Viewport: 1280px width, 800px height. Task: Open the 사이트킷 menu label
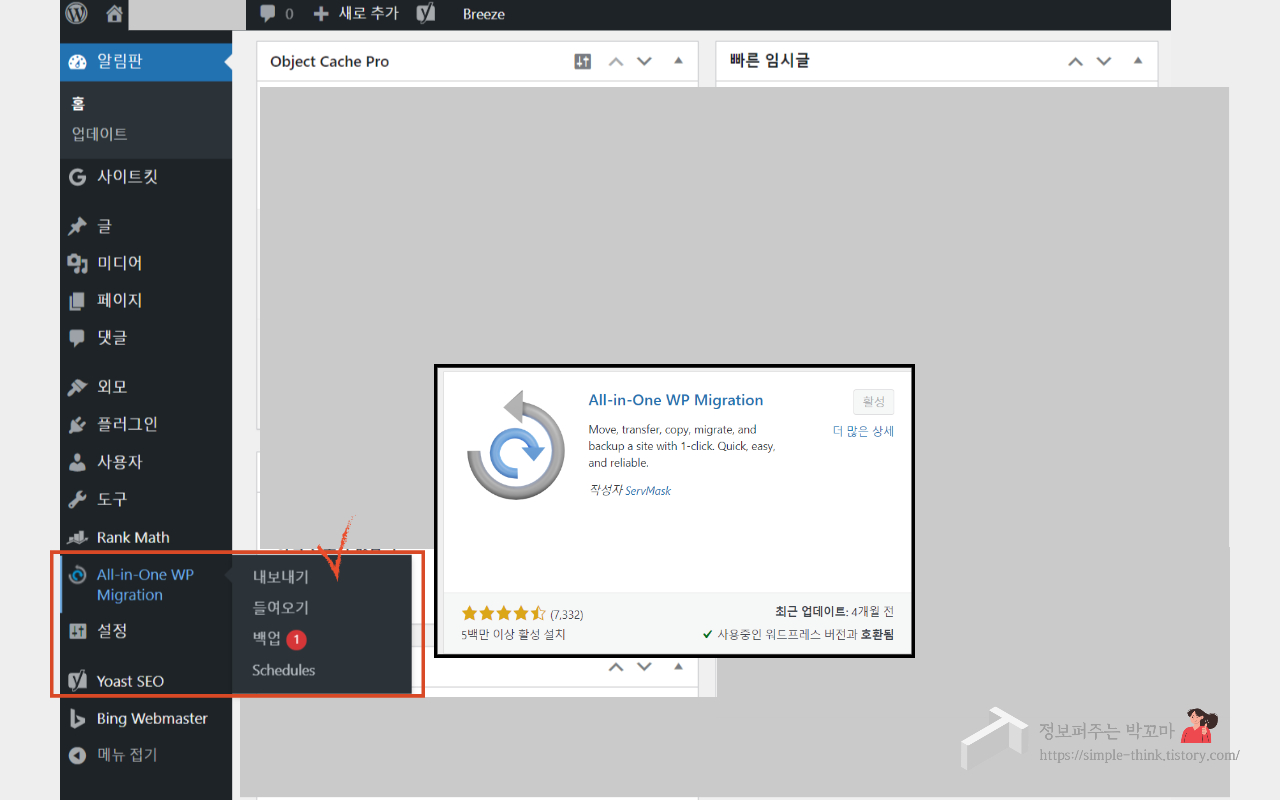pos(127,177)
